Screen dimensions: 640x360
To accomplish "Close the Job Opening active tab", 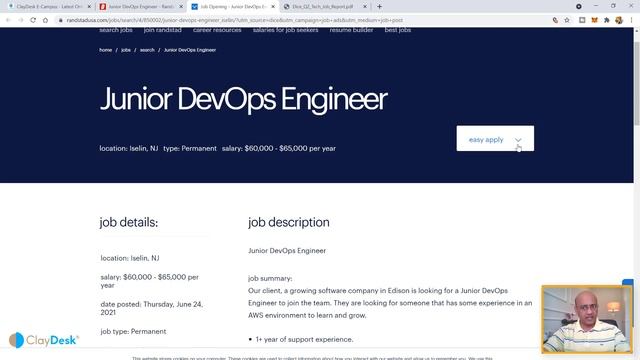I will pyautogui.click(x=273, y=7).
